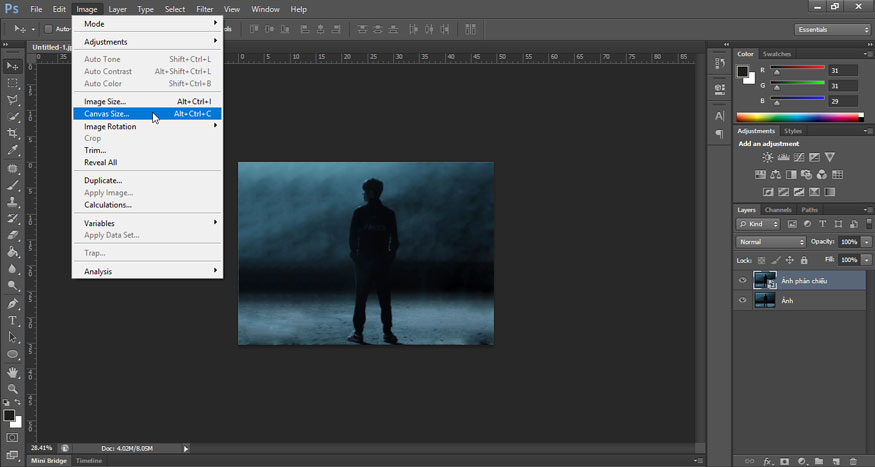875x467 pixels.
Task: Select the Paint Bucket tool
Action: click(x=12, y=252)
